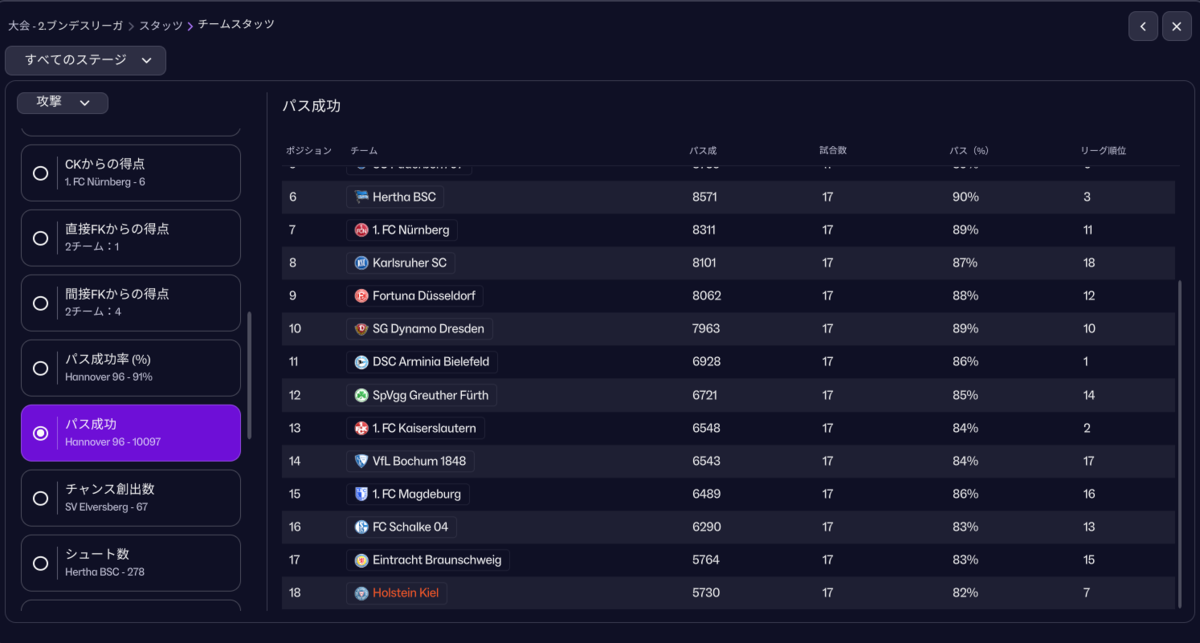Select the シュート数 stat option
The width and height of the screenshot is (1200, 643).
coord(131,563)
